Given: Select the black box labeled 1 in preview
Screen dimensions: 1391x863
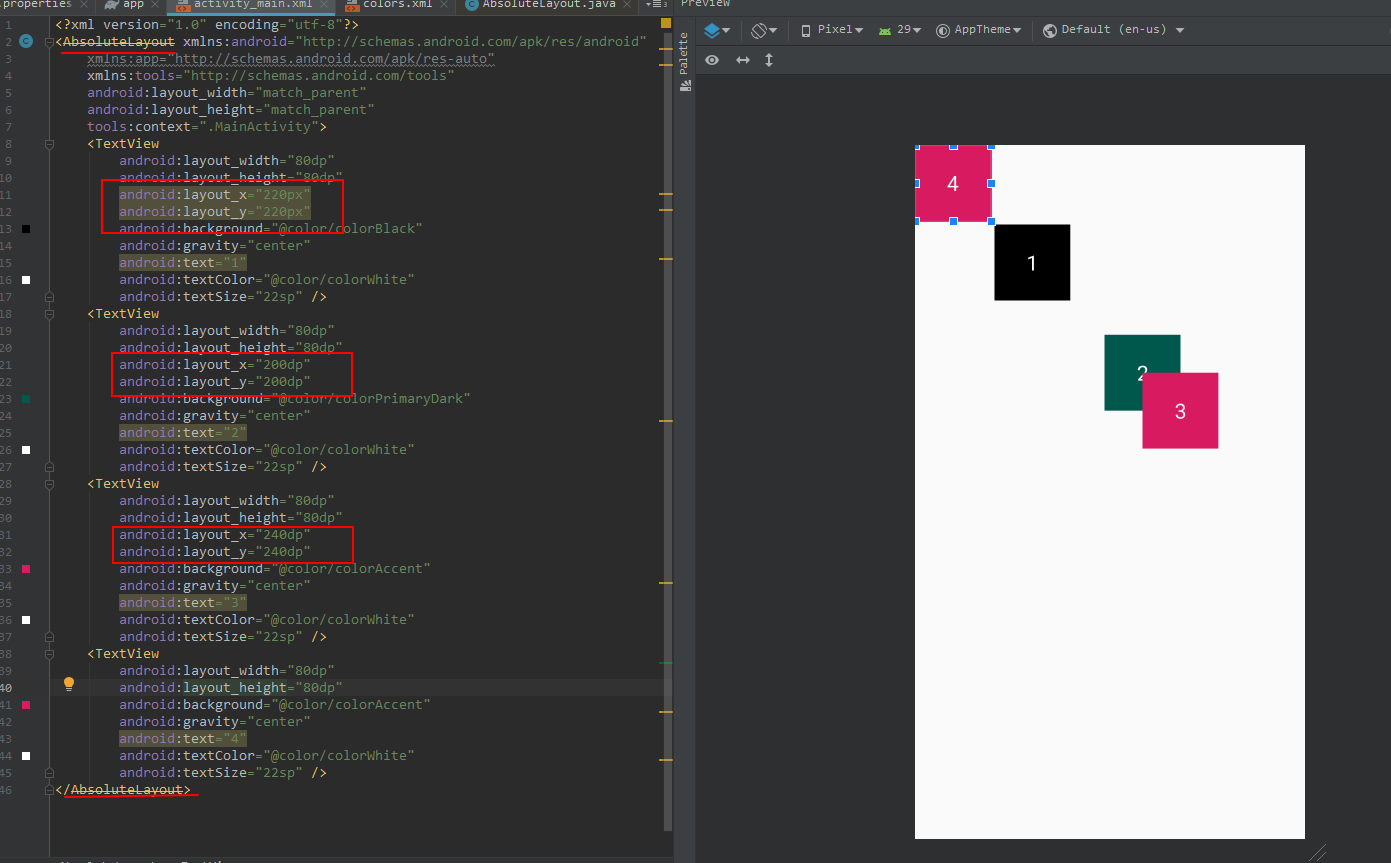Looking at the screenshot, I should [x=1032, y=262].
